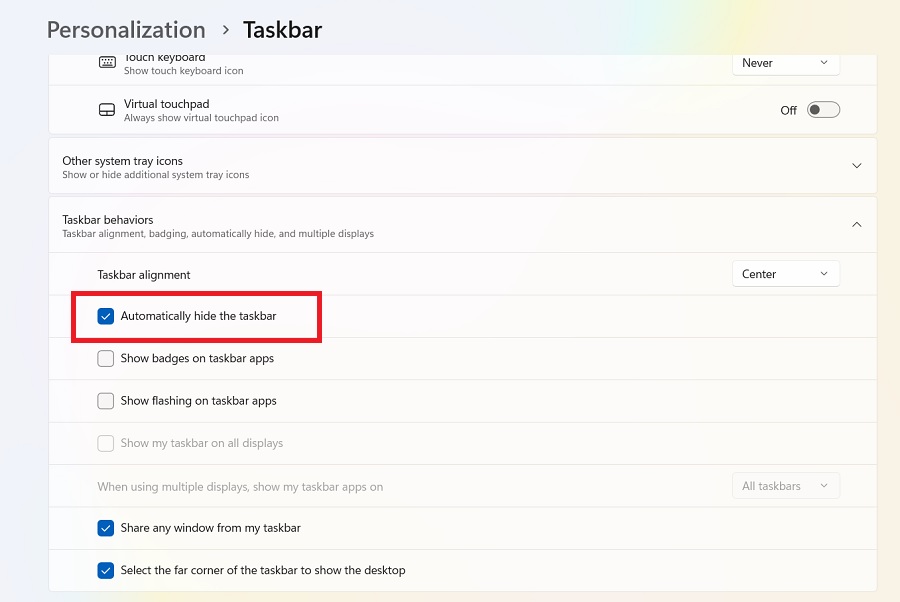This screenshot has width=900, height=602.
Task: Click the multiple displays taskbar apps row
Action: 400,485
